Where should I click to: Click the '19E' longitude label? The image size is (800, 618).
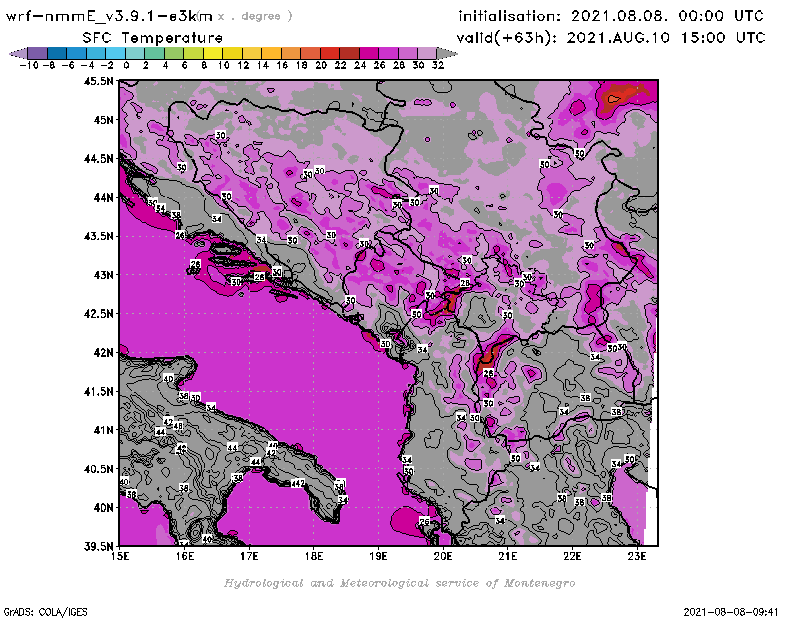(x=379, y=556)
